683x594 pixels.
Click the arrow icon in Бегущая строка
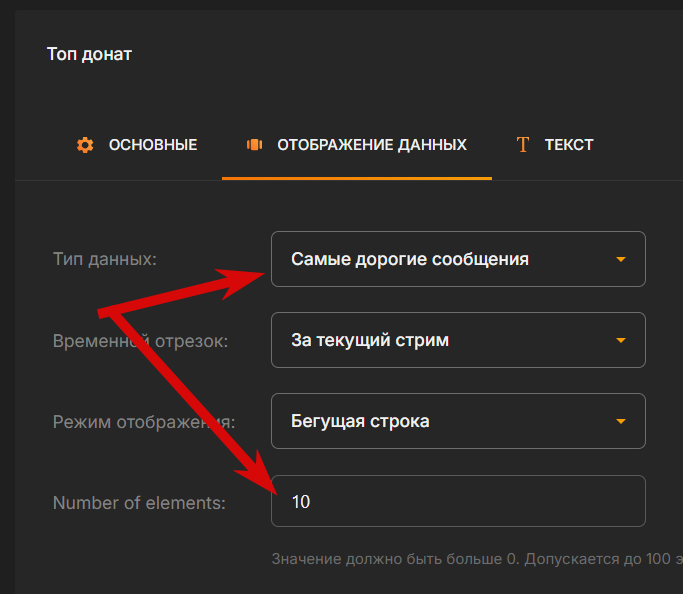(x=621, y=421)
